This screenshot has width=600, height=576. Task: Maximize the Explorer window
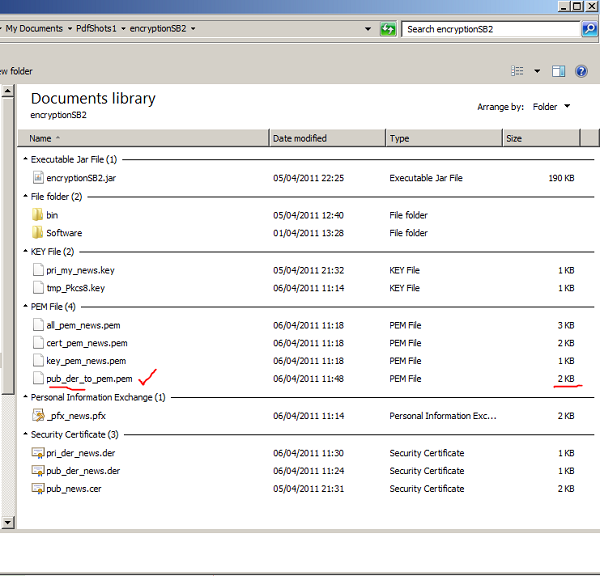[x=577, y=6]
